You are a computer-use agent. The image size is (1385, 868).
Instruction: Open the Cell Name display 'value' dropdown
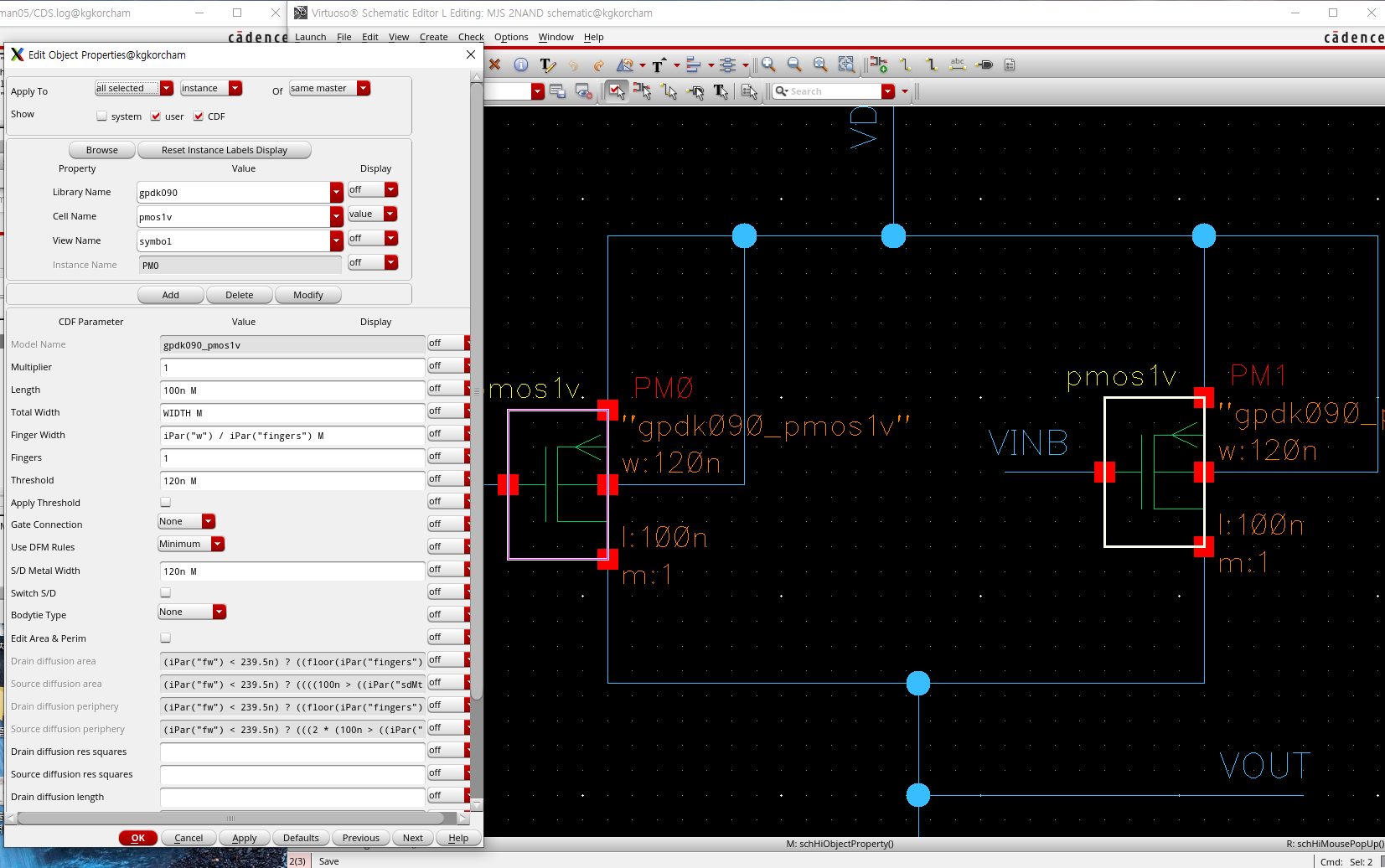(372, 214)
